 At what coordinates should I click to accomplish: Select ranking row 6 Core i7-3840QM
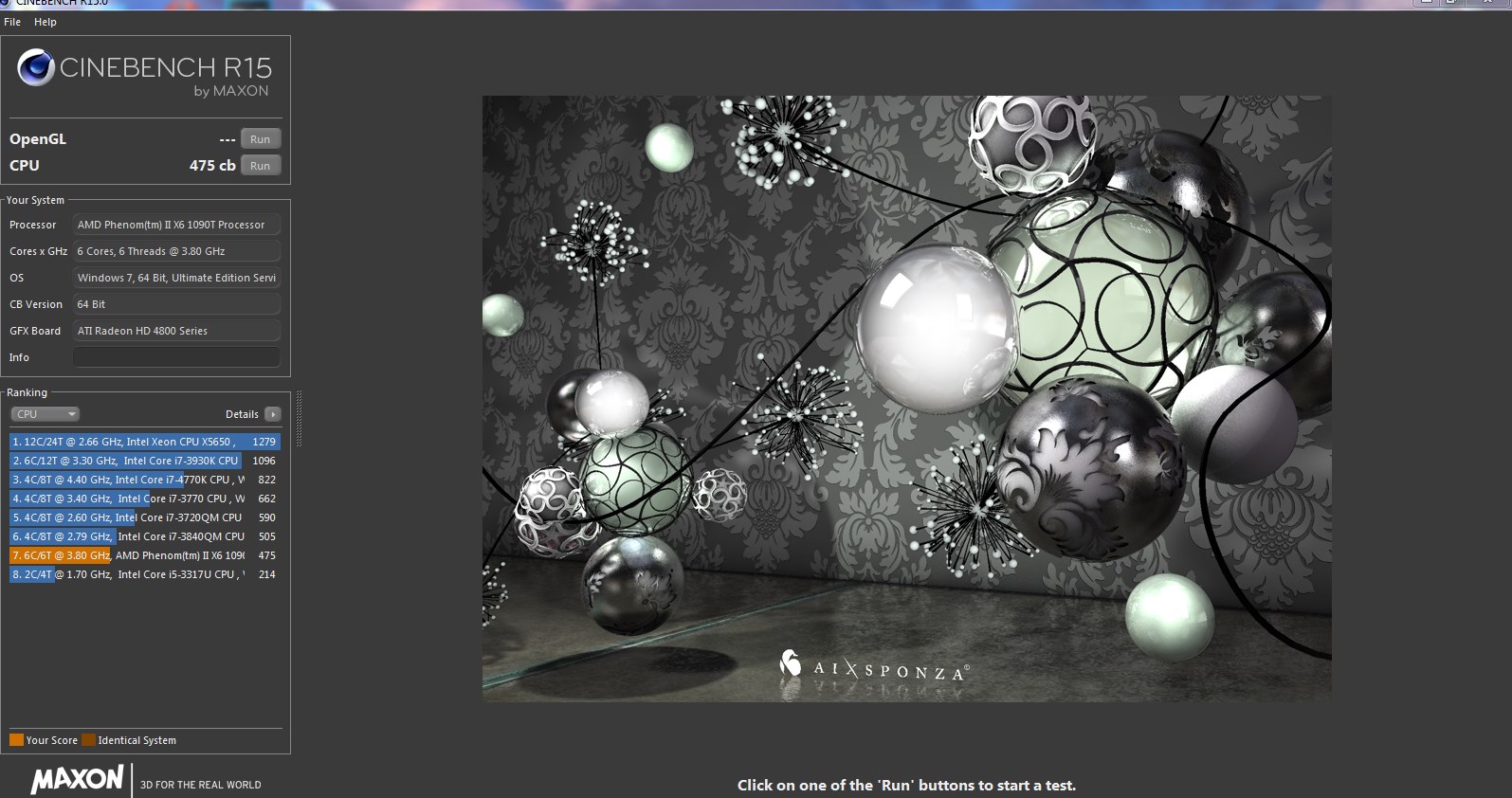pos(145,536)
